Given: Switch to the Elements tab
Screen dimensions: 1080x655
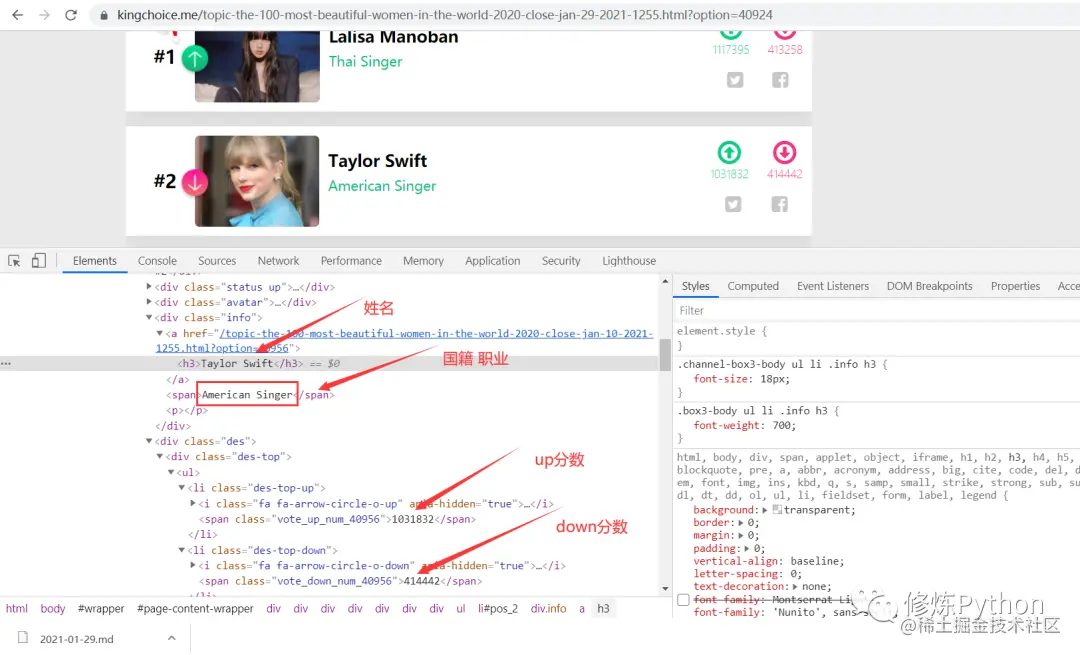Looking at the screenshot, I should tap(94, 261).
